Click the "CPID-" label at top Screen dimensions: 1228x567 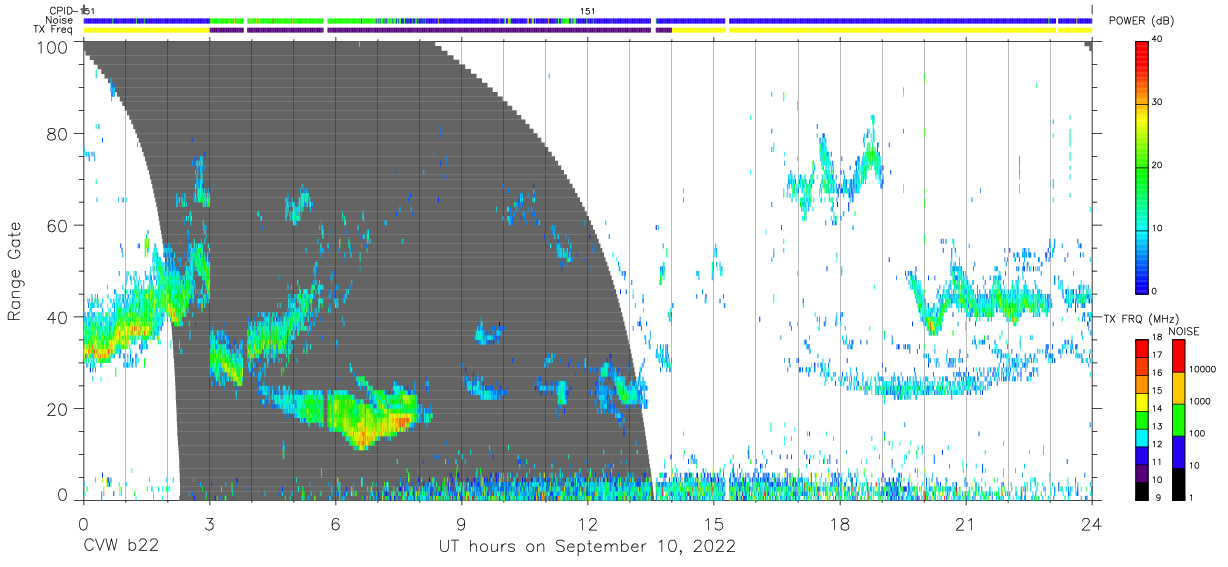(x=62, y=11)
